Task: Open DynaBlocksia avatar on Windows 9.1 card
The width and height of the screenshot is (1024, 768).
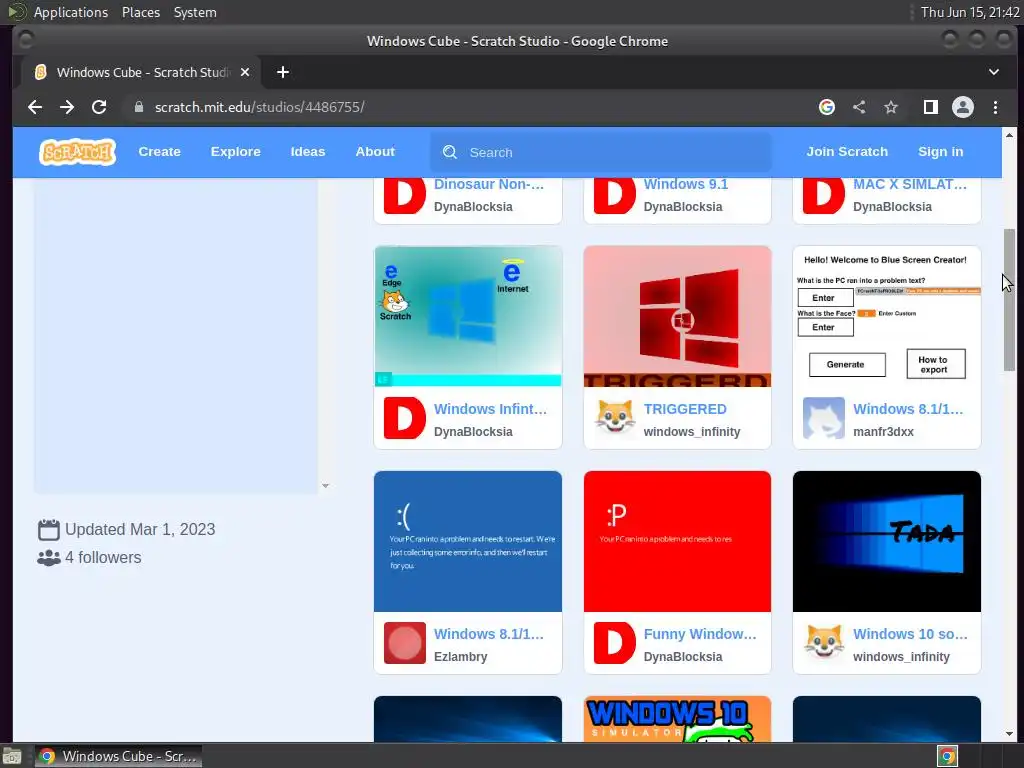Action: tap(615, 196)
